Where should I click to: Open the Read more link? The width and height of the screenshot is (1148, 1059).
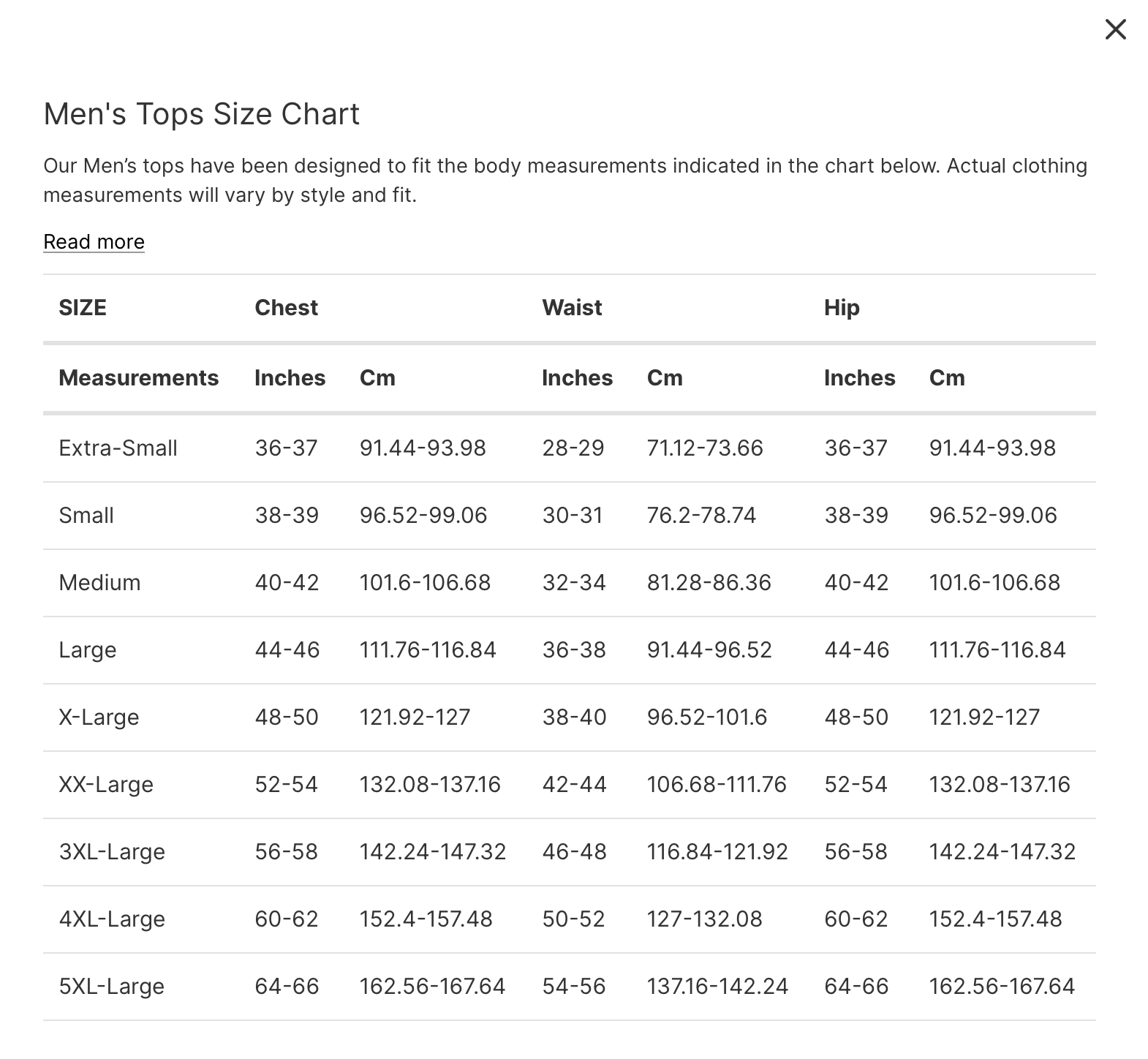tap(94, 242)
